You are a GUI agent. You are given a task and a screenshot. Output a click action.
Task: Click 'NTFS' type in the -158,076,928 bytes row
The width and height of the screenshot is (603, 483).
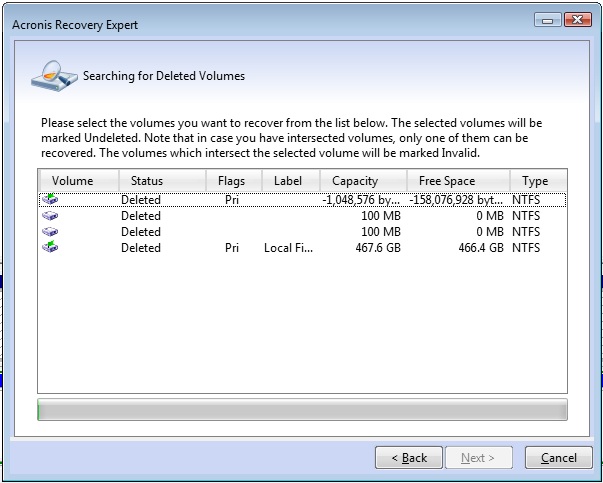[x=526, y=200]
